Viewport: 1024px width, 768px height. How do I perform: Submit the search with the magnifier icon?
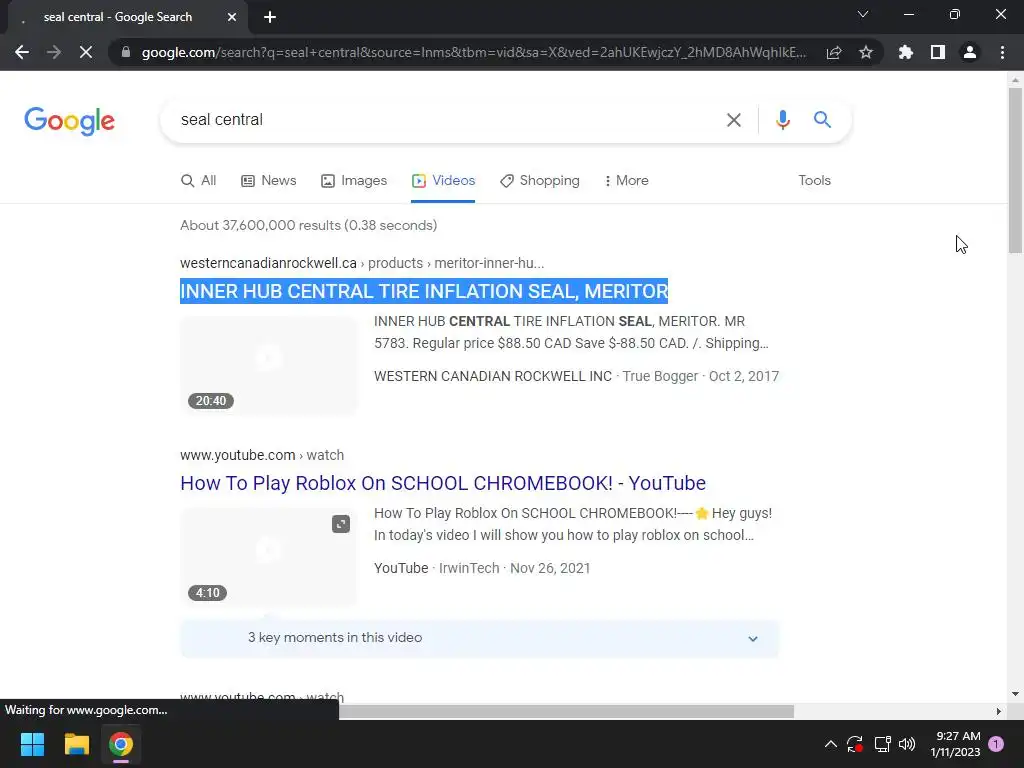[x=822, y=120]
